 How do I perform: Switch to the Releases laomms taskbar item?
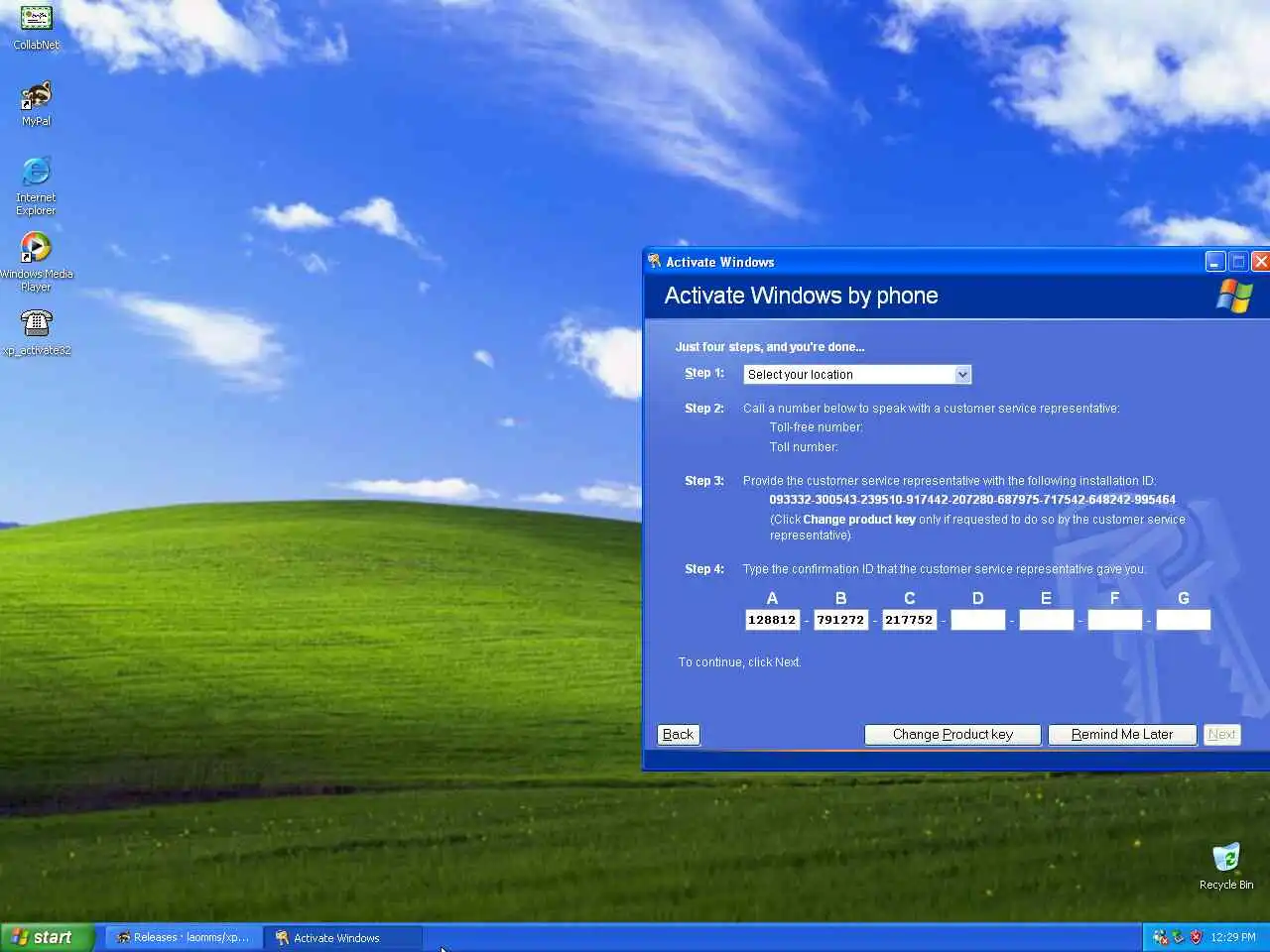pyautogui.click(x=184, y=937)
